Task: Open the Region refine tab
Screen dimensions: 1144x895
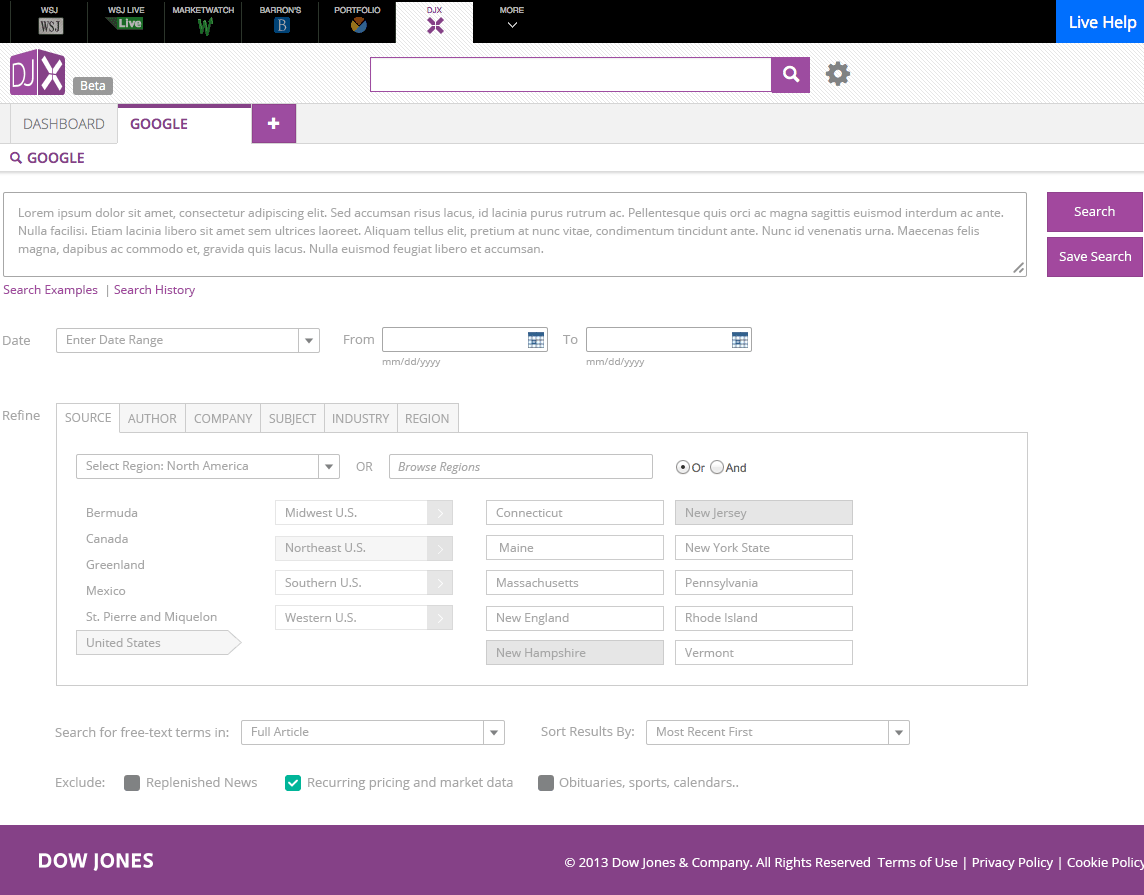Action: click(428, 418)
